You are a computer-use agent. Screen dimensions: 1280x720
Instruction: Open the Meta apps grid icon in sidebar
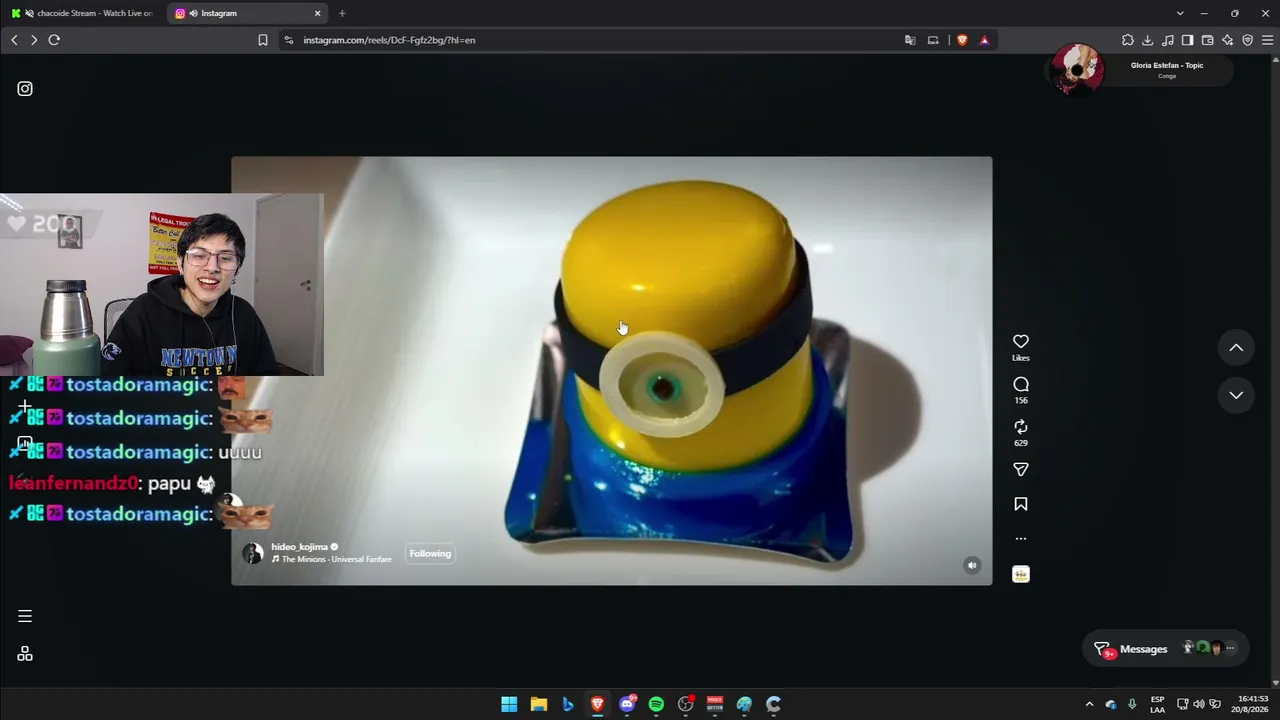coord(25,654)
